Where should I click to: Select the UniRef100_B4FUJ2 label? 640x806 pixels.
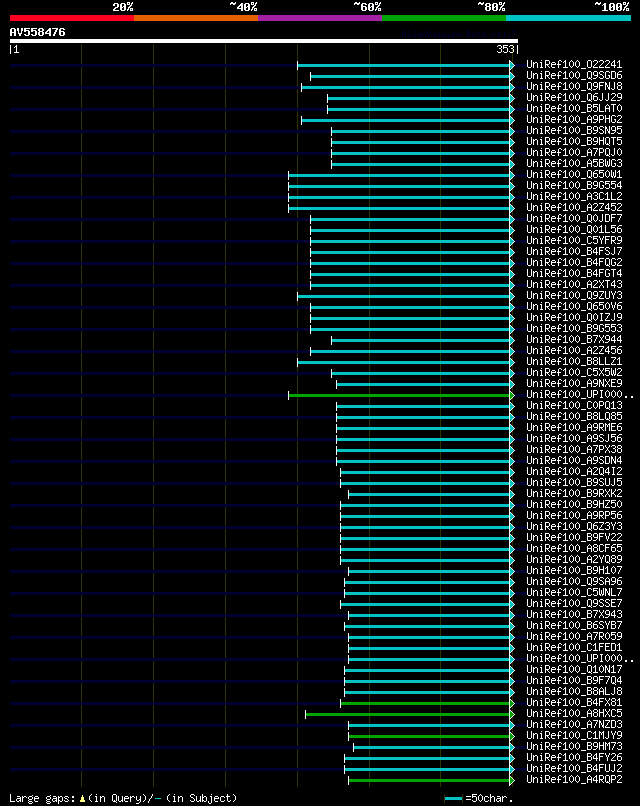(x=574, y=768)
